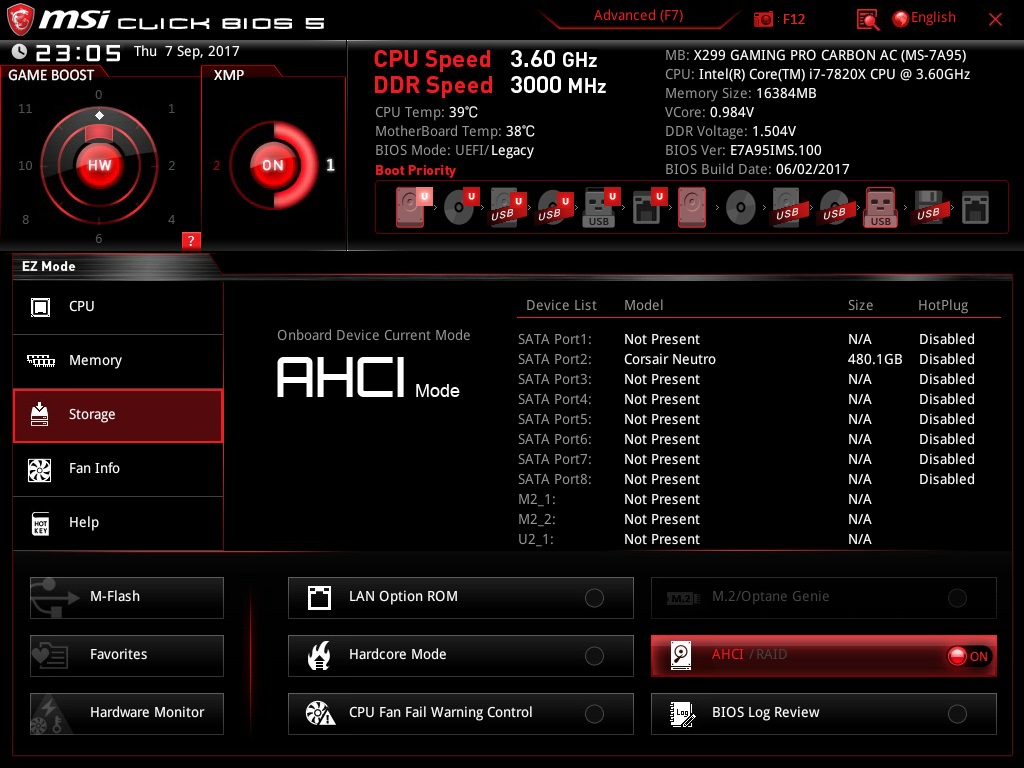Click the Game Boost HW dial
Image resolution: width=1024 pixels, height=768 pixels.
coord(99,165)
